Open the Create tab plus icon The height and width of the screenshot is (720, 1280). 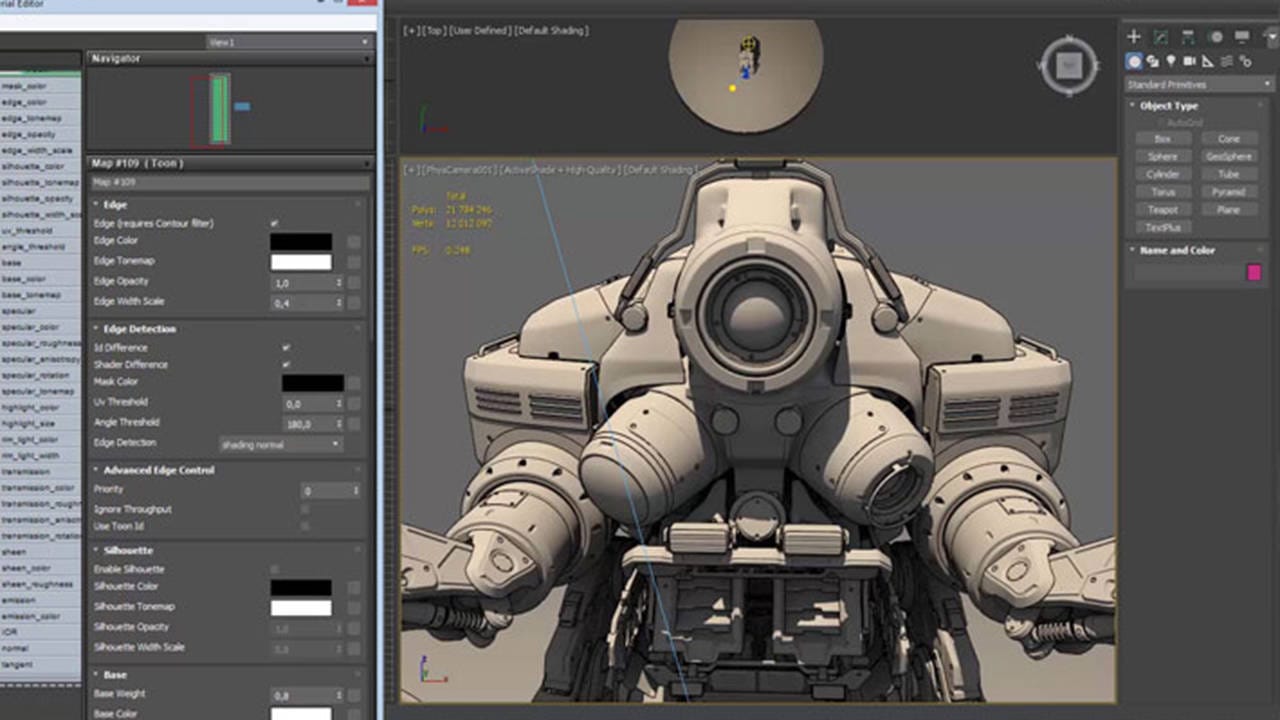[1134, 37]
